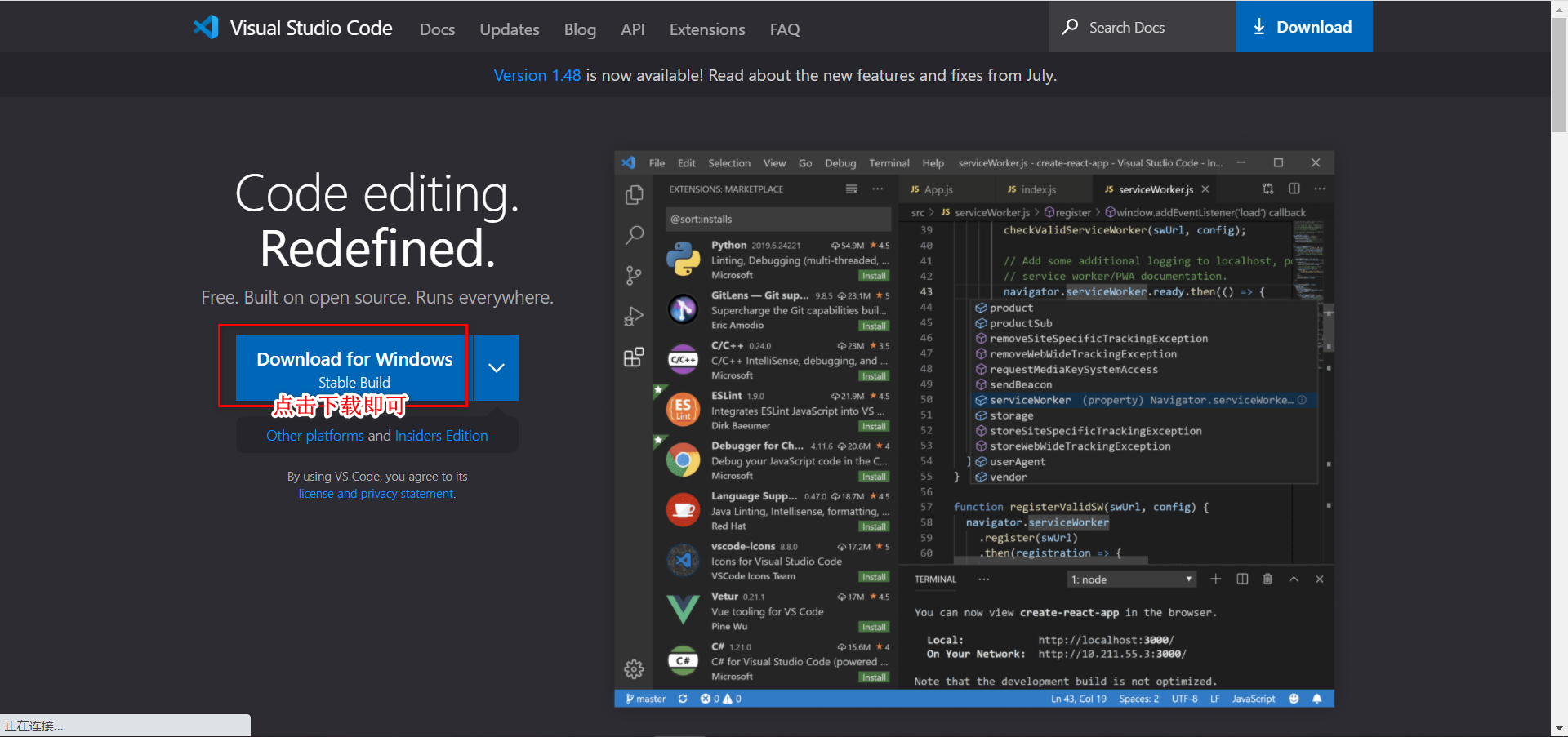Viewport: 1568px width, 737px height.
Task: Click the new terminal plus icon
Action: click(x=1216, y=579)
